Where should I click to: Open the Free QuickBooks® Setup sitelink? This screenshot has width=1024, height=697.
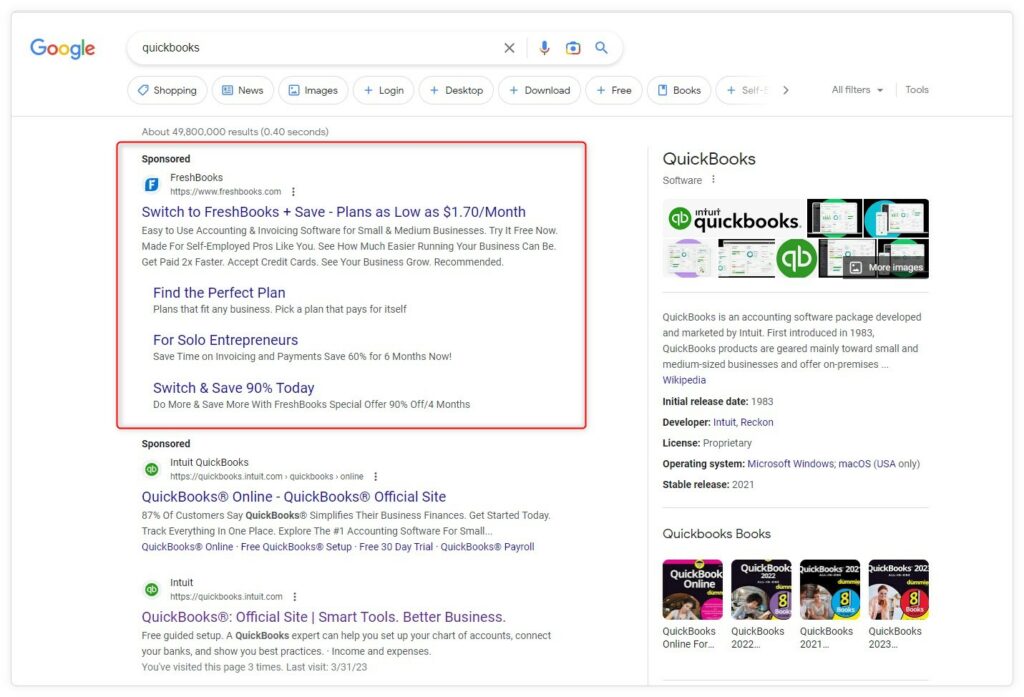[x=296, y=547]
